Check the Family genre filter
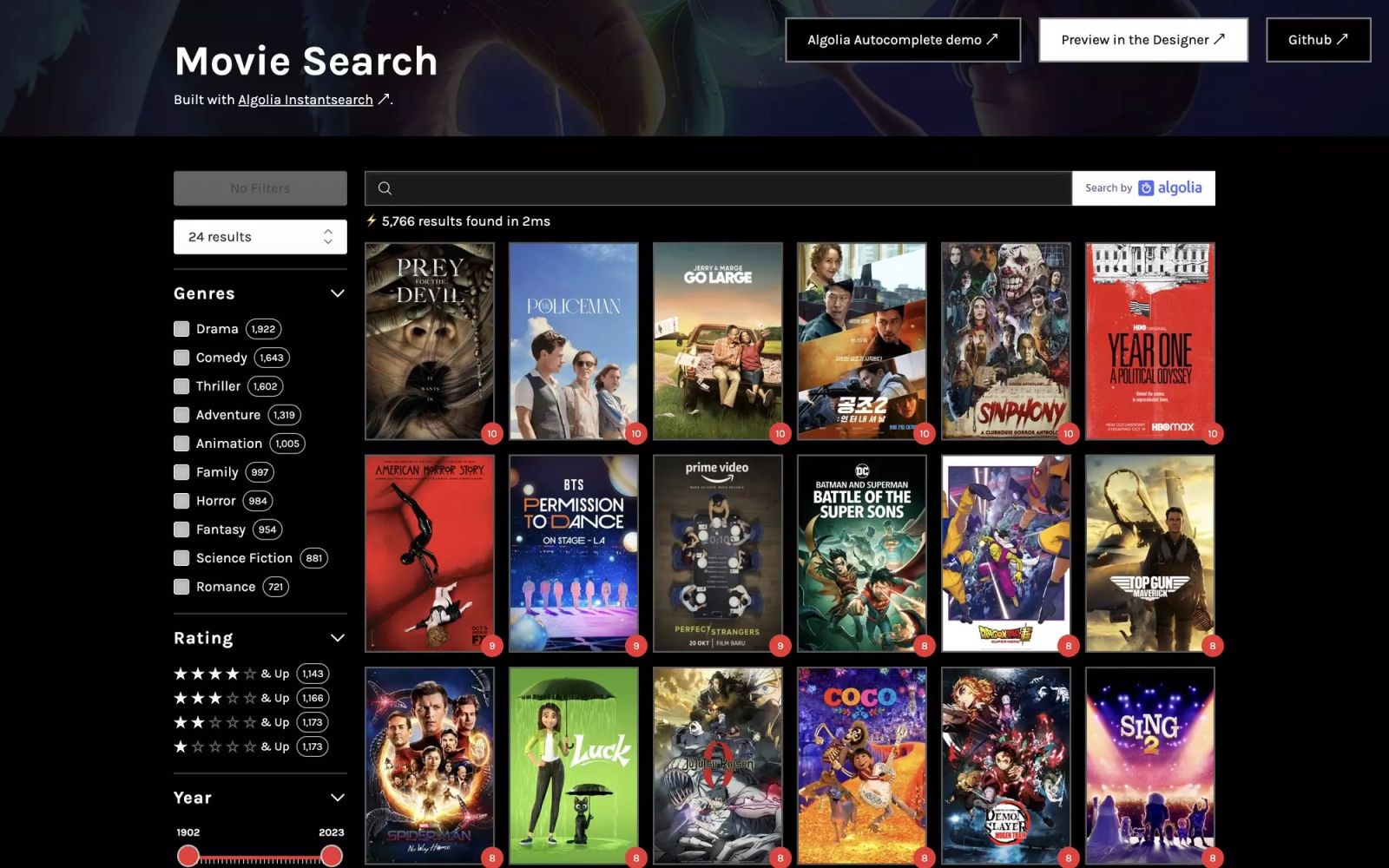This screenshot has width=1389, height=868. coord(181,472)
